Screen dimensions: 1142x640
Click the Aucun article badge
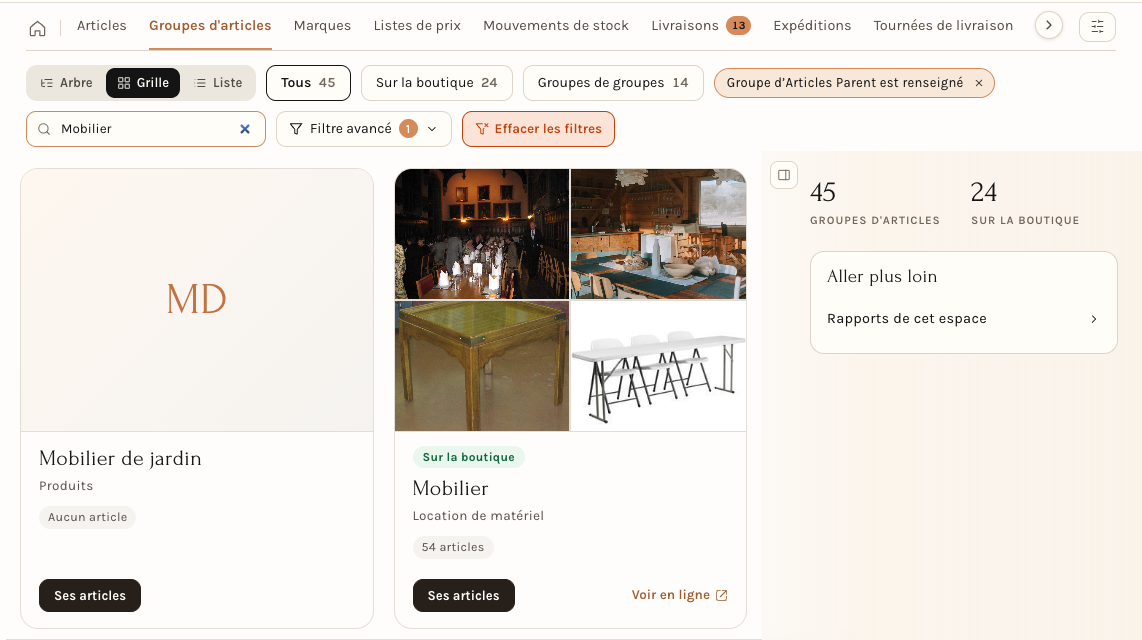[87, 518]
